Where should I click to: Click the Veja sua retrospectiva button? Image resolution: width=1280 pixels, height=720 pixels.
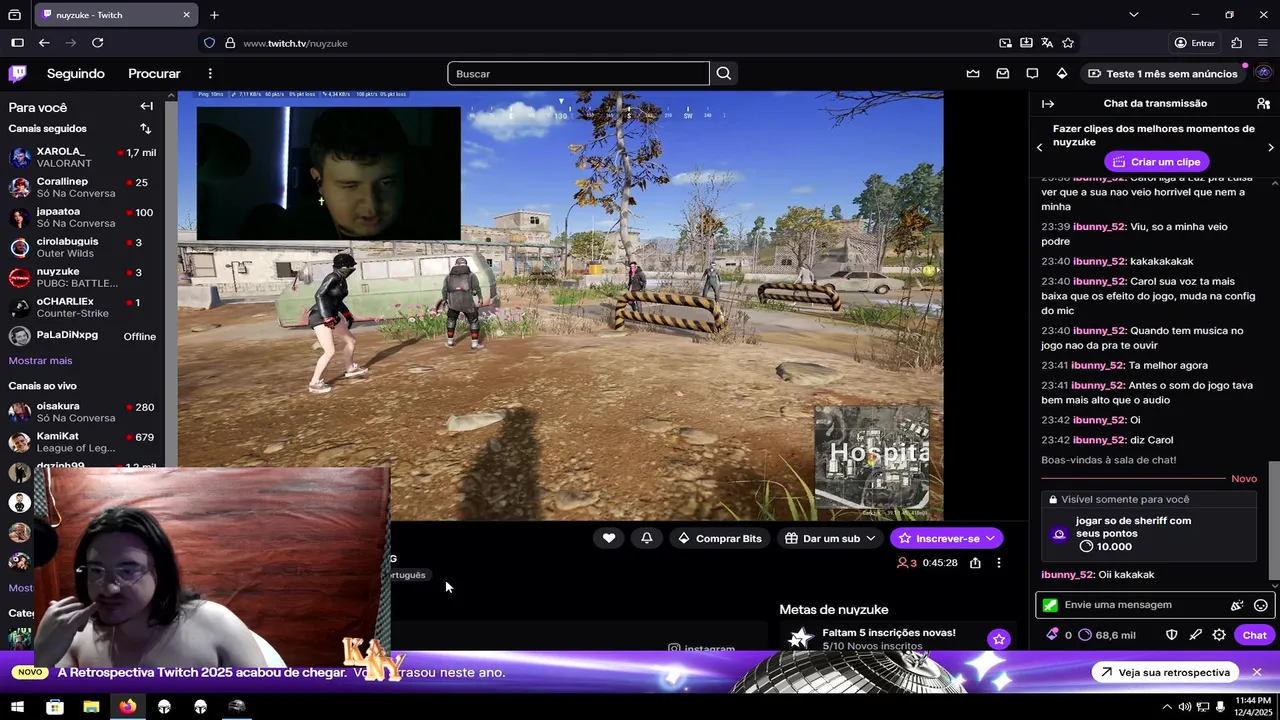(1164, 672)
